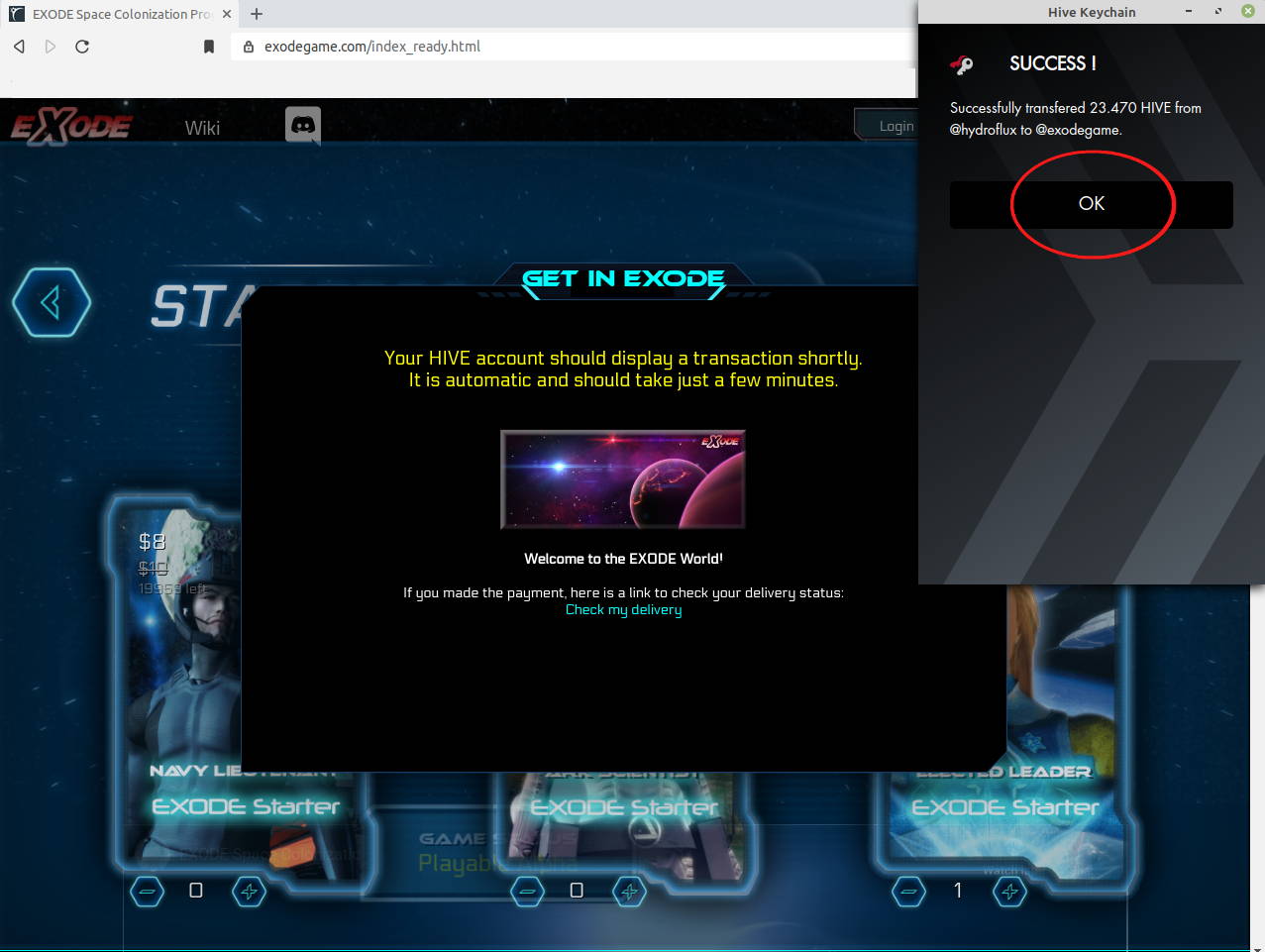
Task: Click the Hive Keychain window title
Action: pyautogui.click(x=1092, y=12)
